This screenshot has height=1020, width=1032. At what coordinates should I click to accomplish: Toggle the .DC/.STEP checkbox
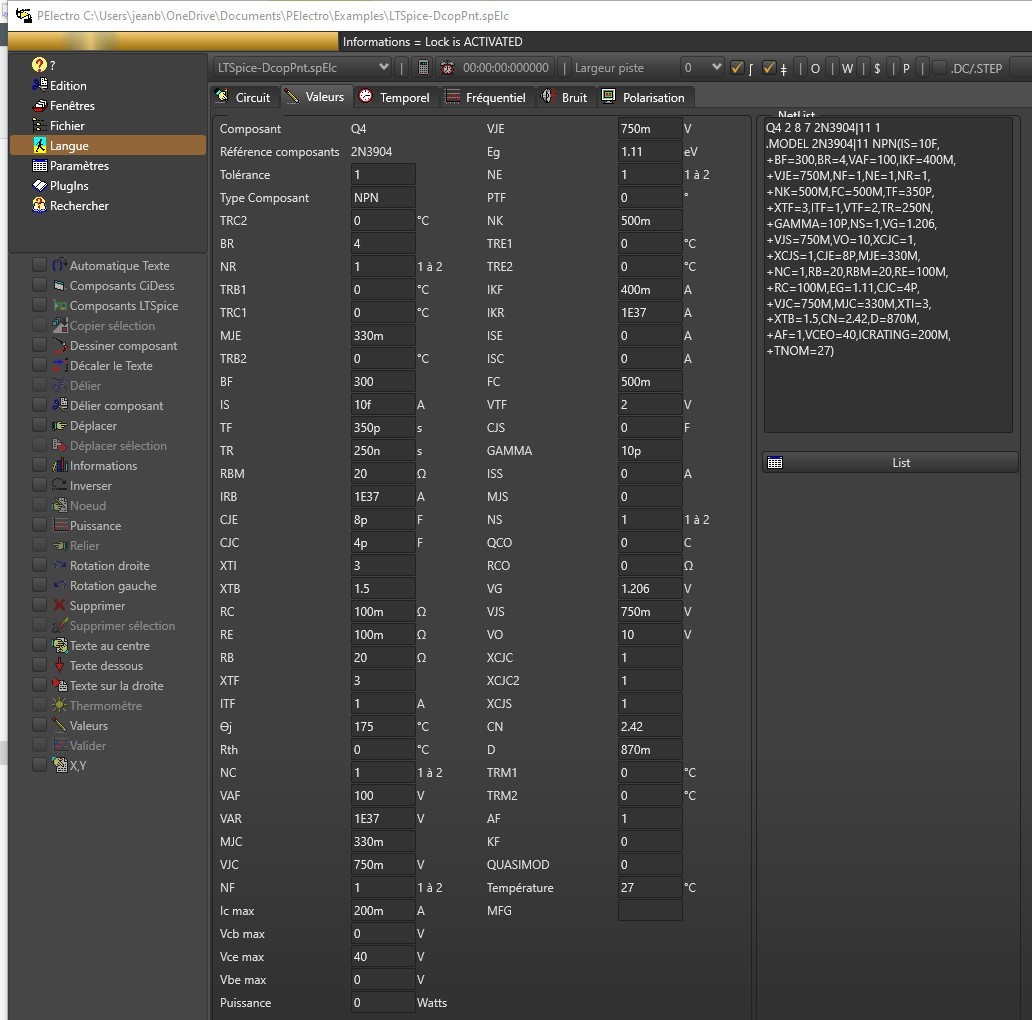click(x=939, y=68)
